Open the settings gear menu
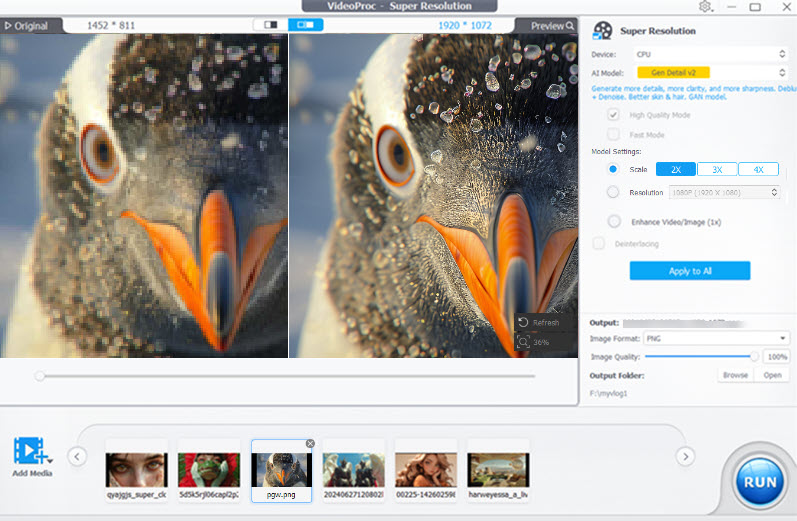 tap(706, 7)
